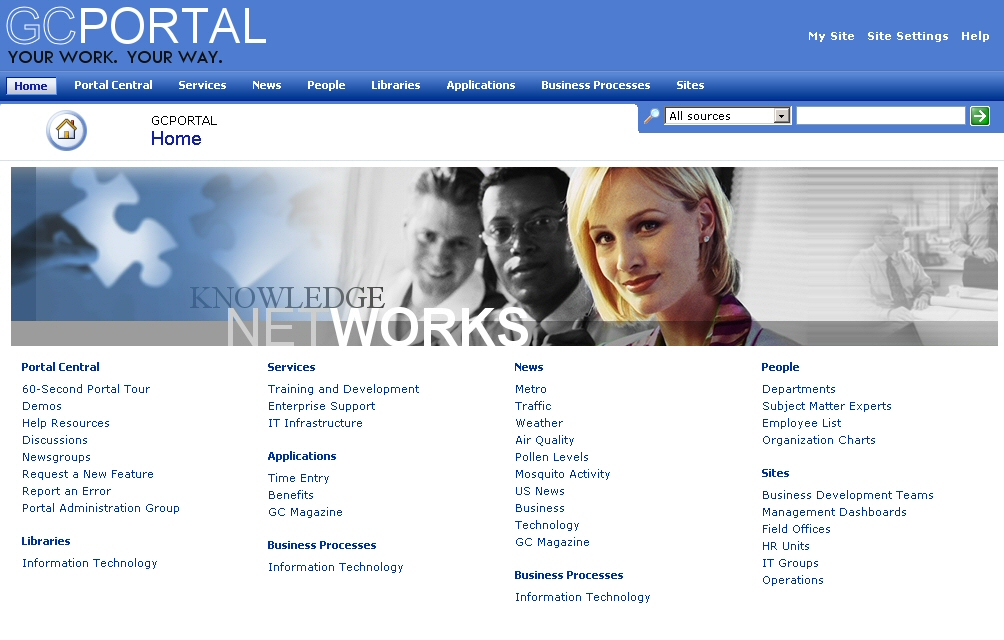Click the search magnifier icon
This screenshot has width=1004, height=640.
pyautogui.click(x=651, y=116)
